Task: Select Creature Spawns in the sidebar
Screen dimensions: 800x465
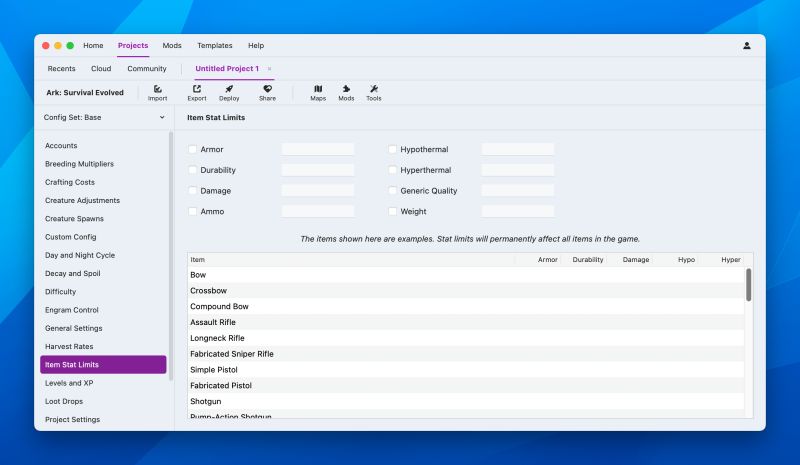Action: 103,218
